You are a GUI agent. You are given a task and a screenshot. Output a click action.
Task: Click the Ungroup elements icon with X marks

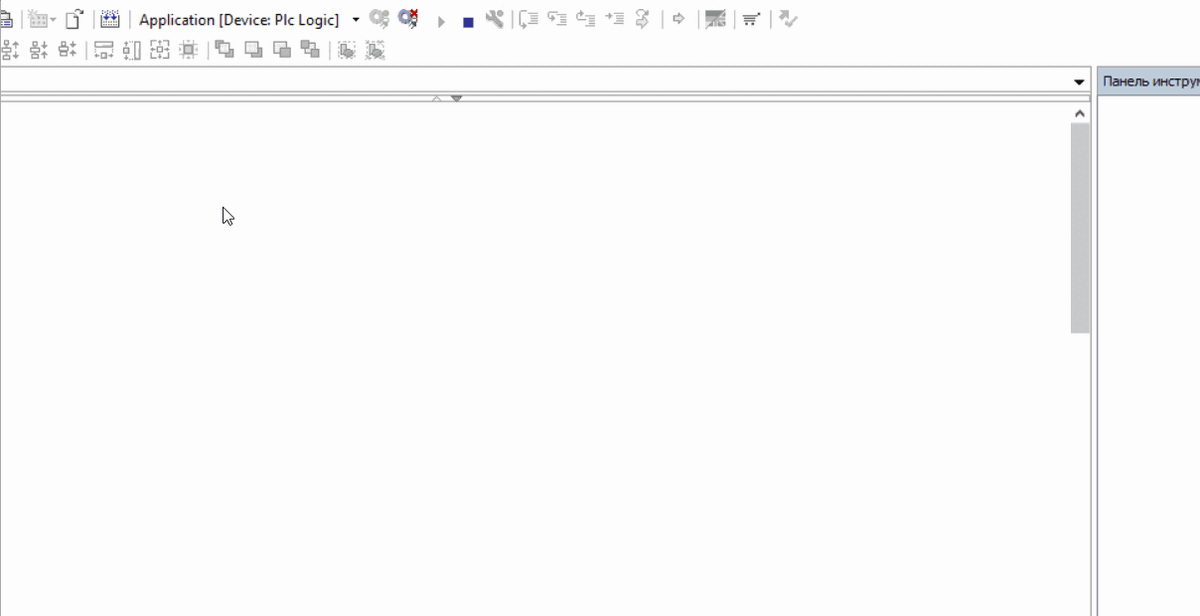coord(375,49)
